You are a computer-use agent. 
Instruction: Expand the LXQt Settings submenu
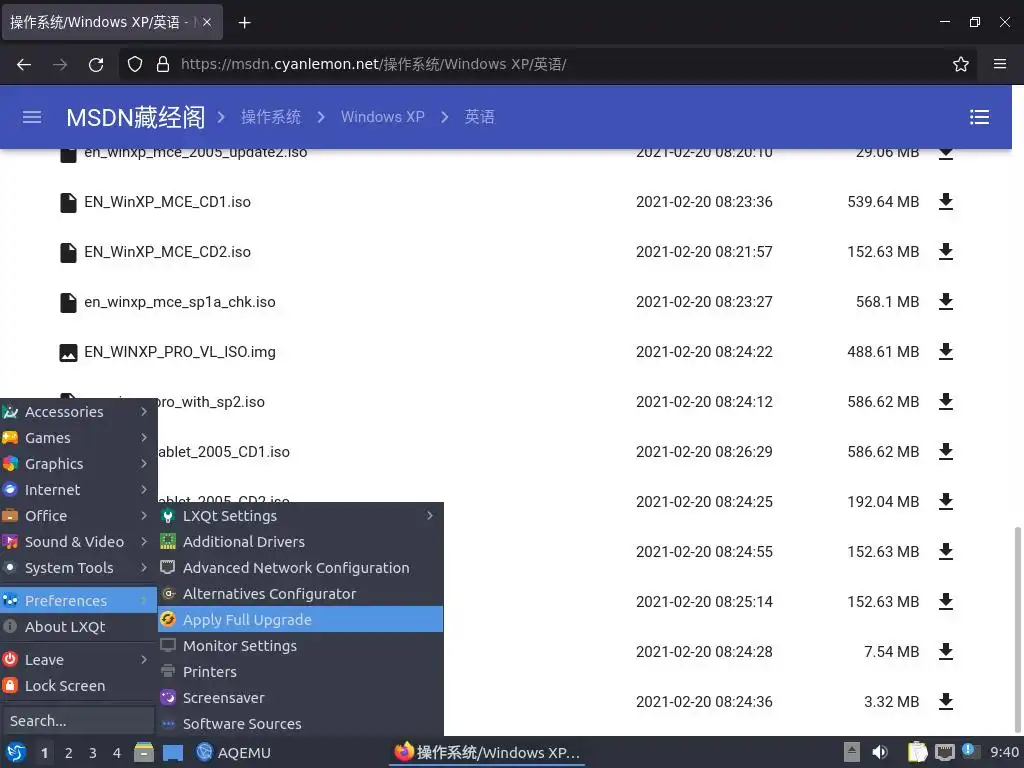[x=300, y=516]
